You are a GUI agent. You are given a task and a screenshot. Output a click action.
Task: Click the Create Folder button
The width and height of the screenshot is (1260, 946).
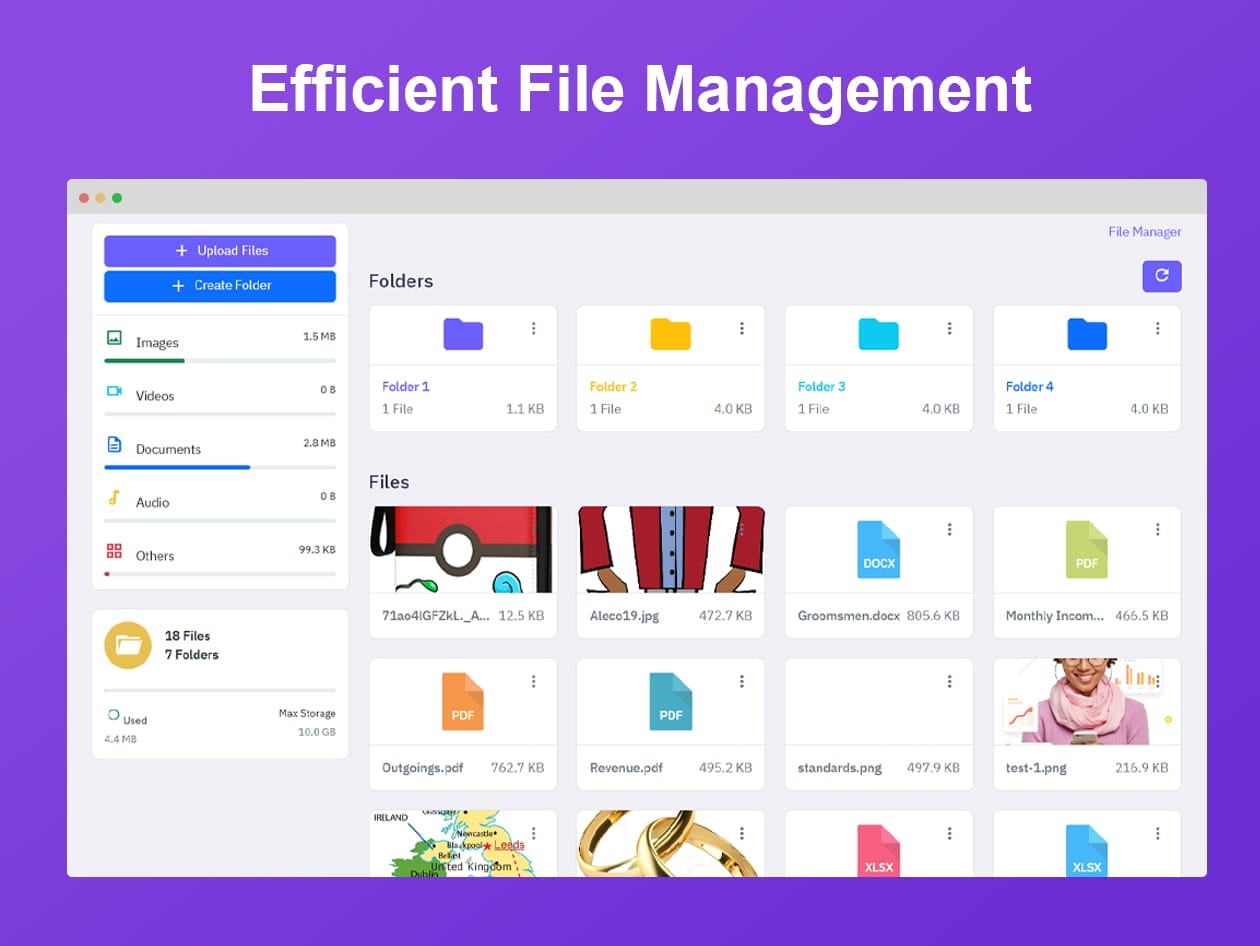pos(220,286)
